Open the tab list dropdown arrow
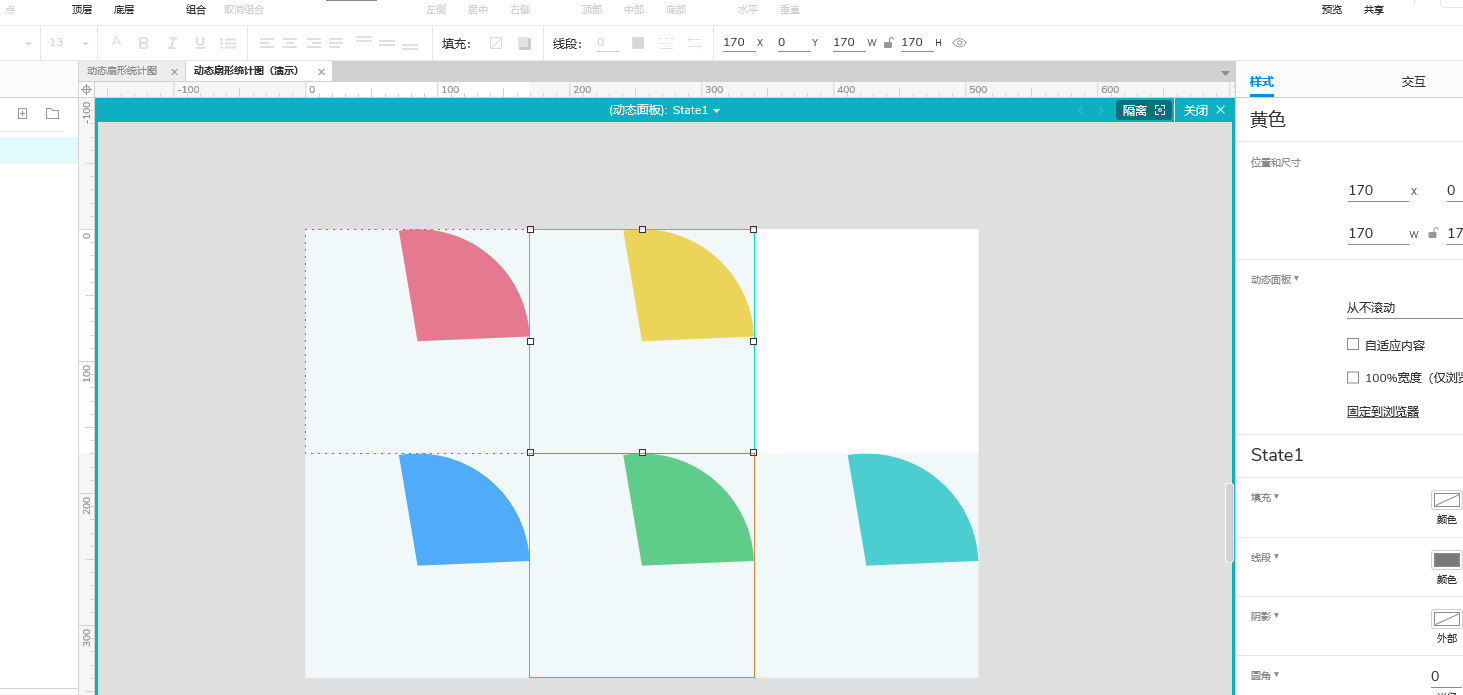This screenshot has width=1463, height=695. [x=1225, y=73]
